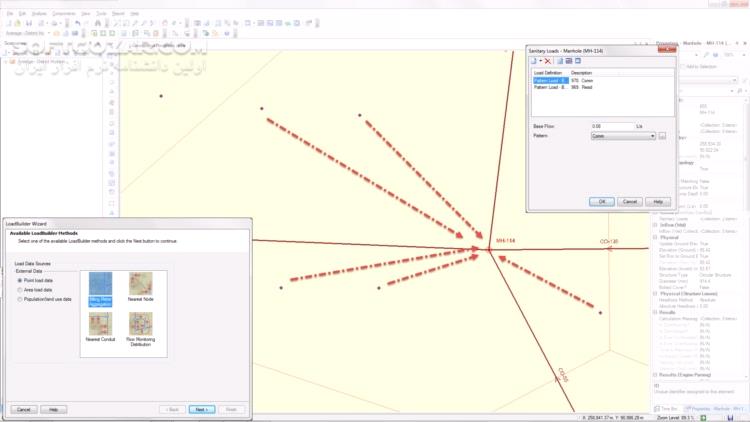The image size is (750, 422).
Task: Open the File menu
Action: 10,14
